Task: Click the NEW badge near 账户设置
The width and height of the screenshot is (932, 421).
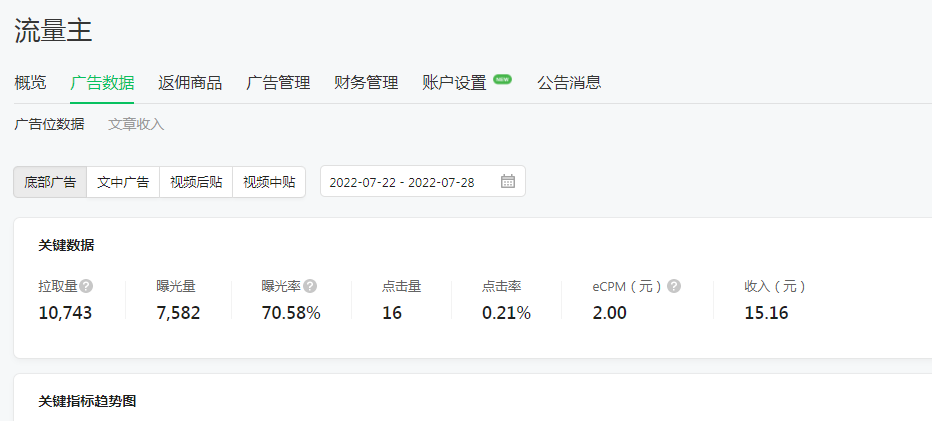Action: pos(502,79)
